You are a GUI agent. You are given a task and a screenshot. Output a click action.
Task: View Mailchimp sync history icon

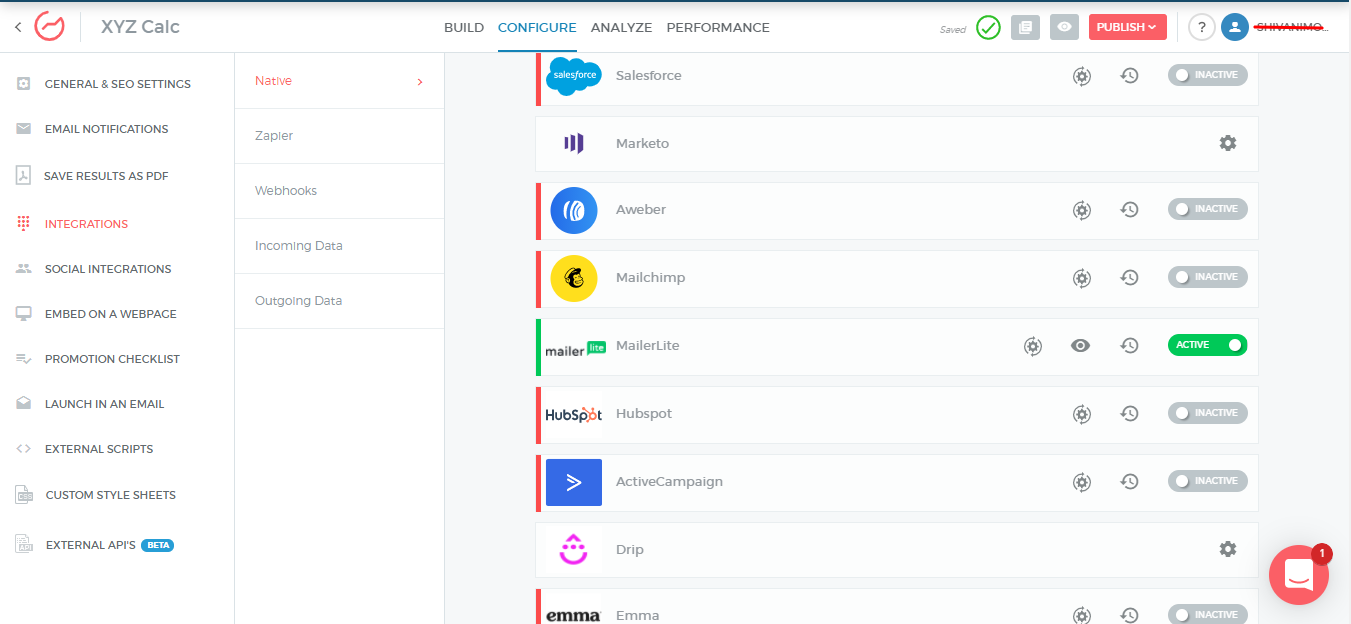click(1130, 277)
